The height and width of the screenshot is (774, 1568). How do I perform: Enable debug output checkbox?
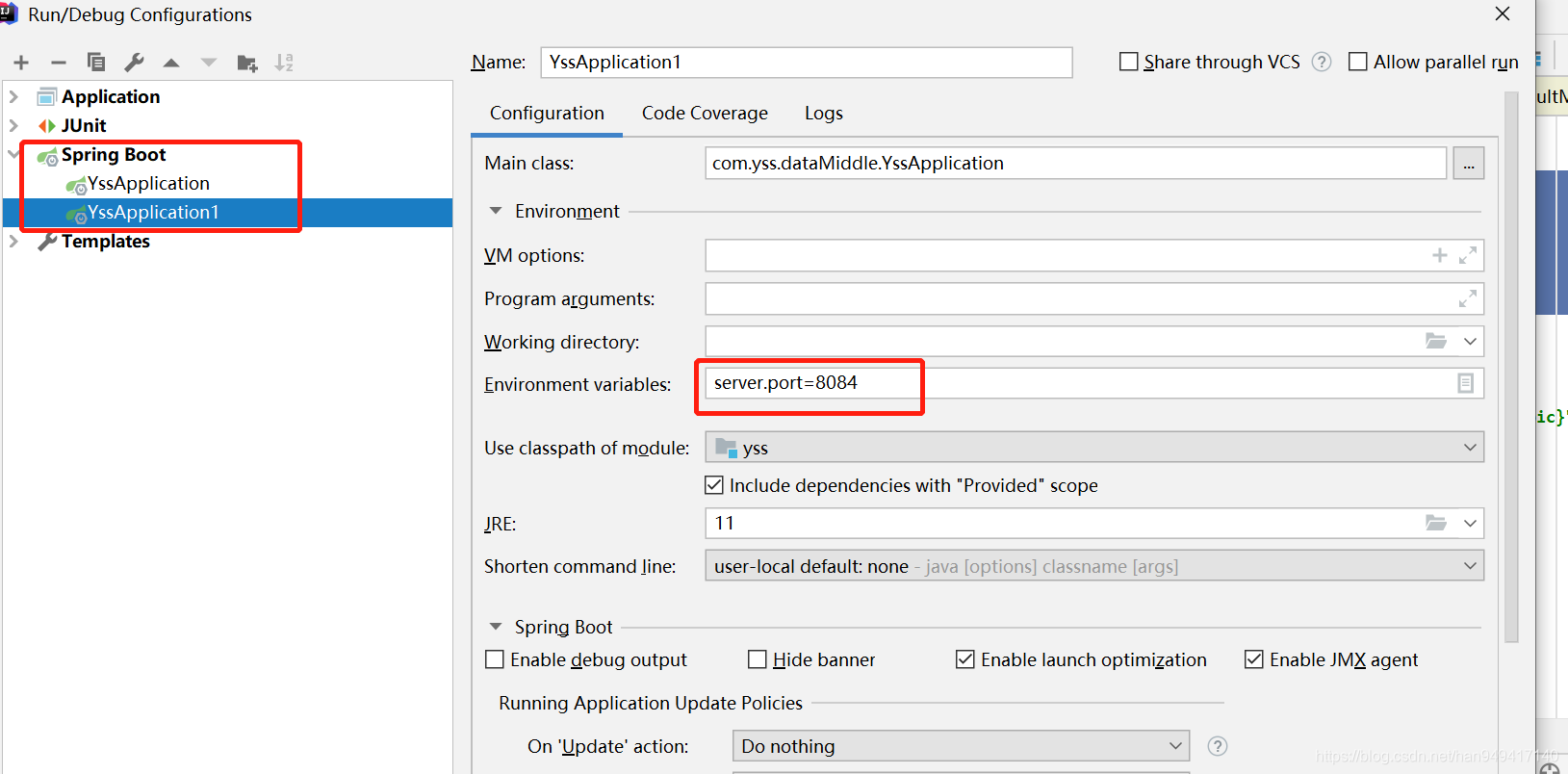pyautogui.click(x=495, y=659)
